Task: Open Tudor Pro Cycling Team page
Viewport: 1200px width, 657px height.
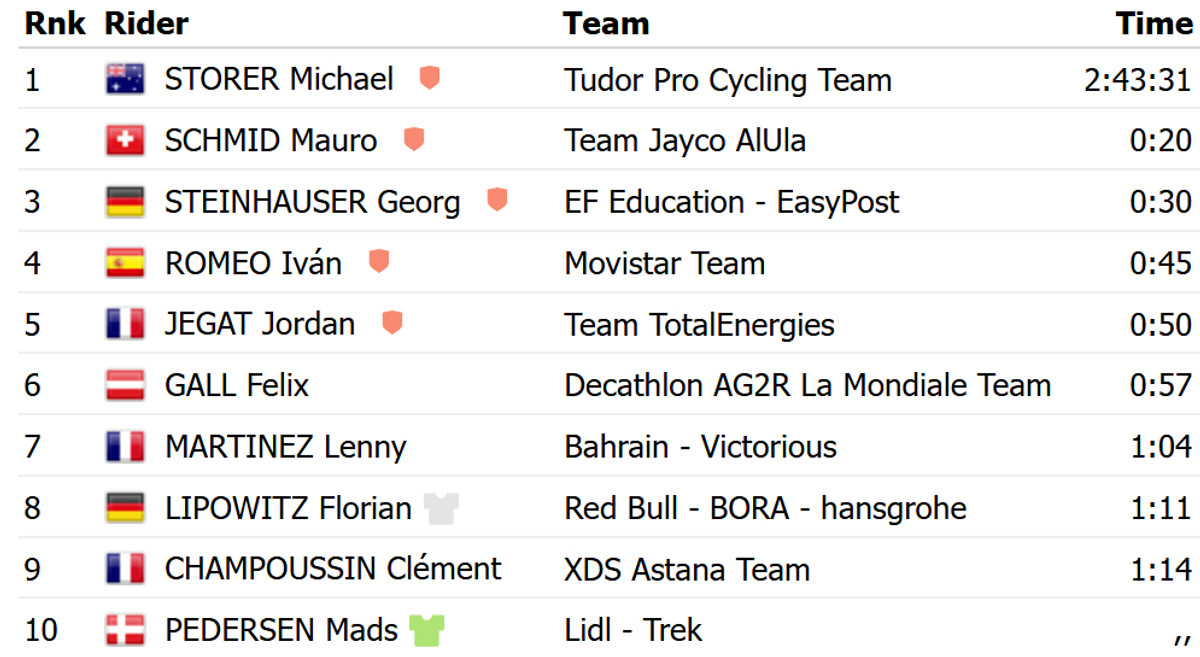Action: tap(727, 80)
